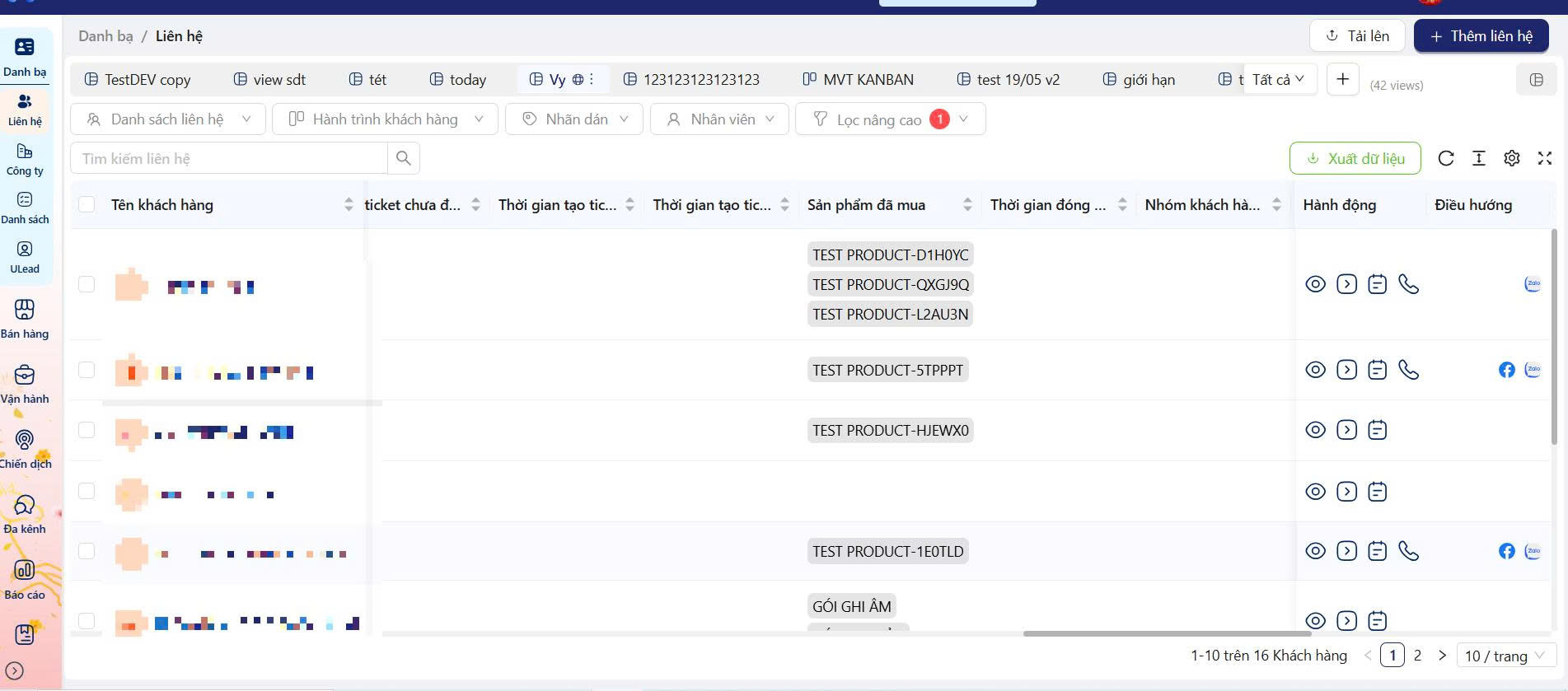Toggle fullscreen table view
The width and height of the screenshot is (1568, 691).
click(x=1545, y=158)
